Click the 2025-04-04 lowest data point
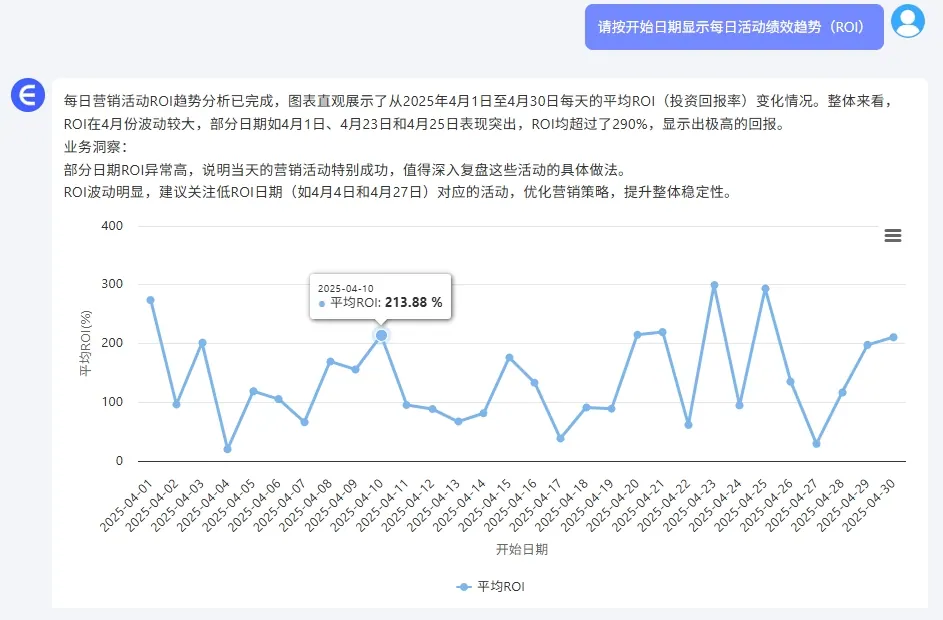 [227, 449]
